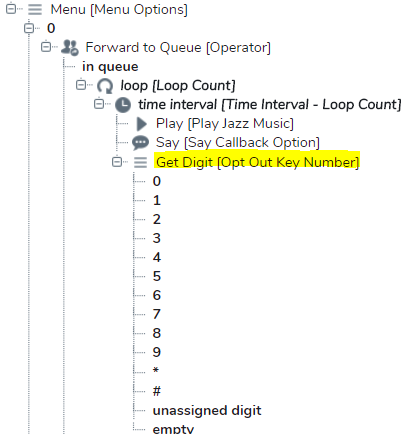This screenshot has width=406, height=437.
Task: Click the Say speech bubble icon
Action: point(140,143)
